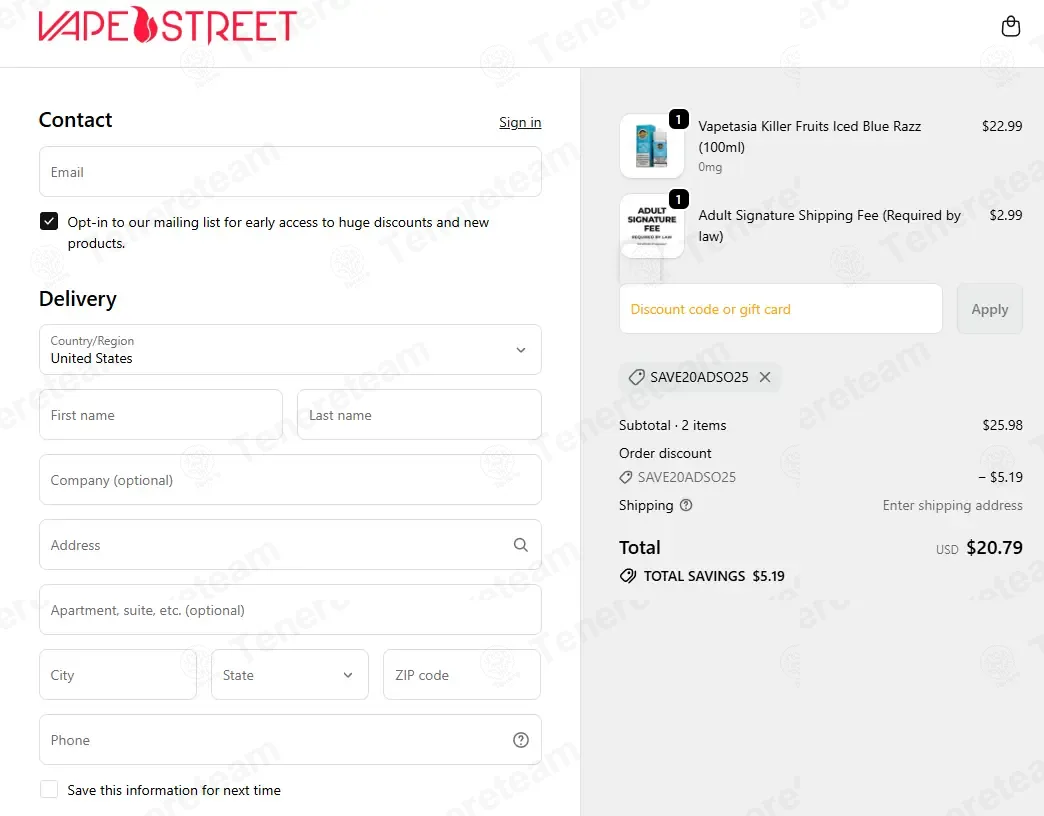Click the Sign in link

(x=520, y=122)
